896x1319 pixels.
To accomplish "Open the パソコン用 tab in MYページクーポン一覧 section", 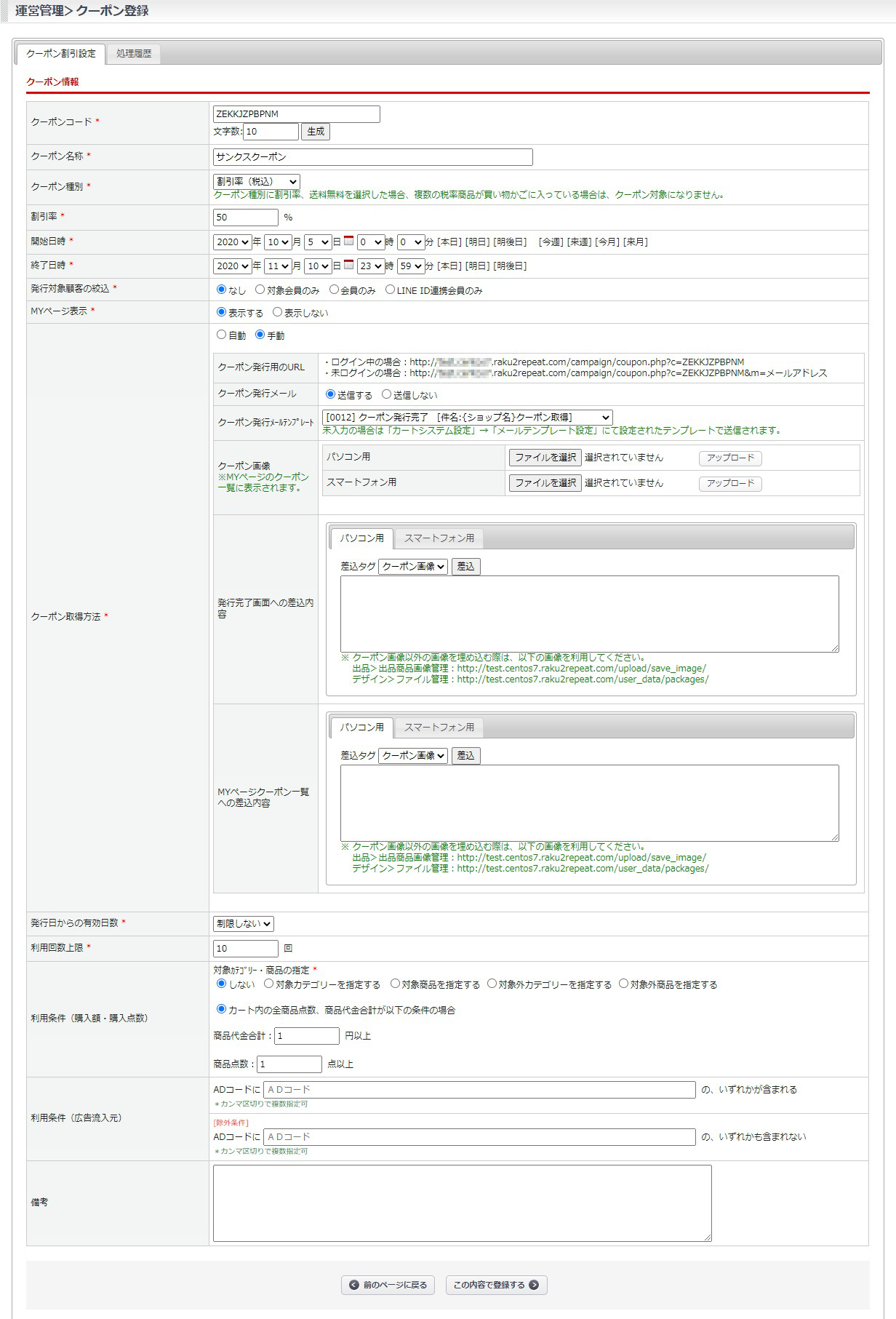I will [x=362, y=728].
